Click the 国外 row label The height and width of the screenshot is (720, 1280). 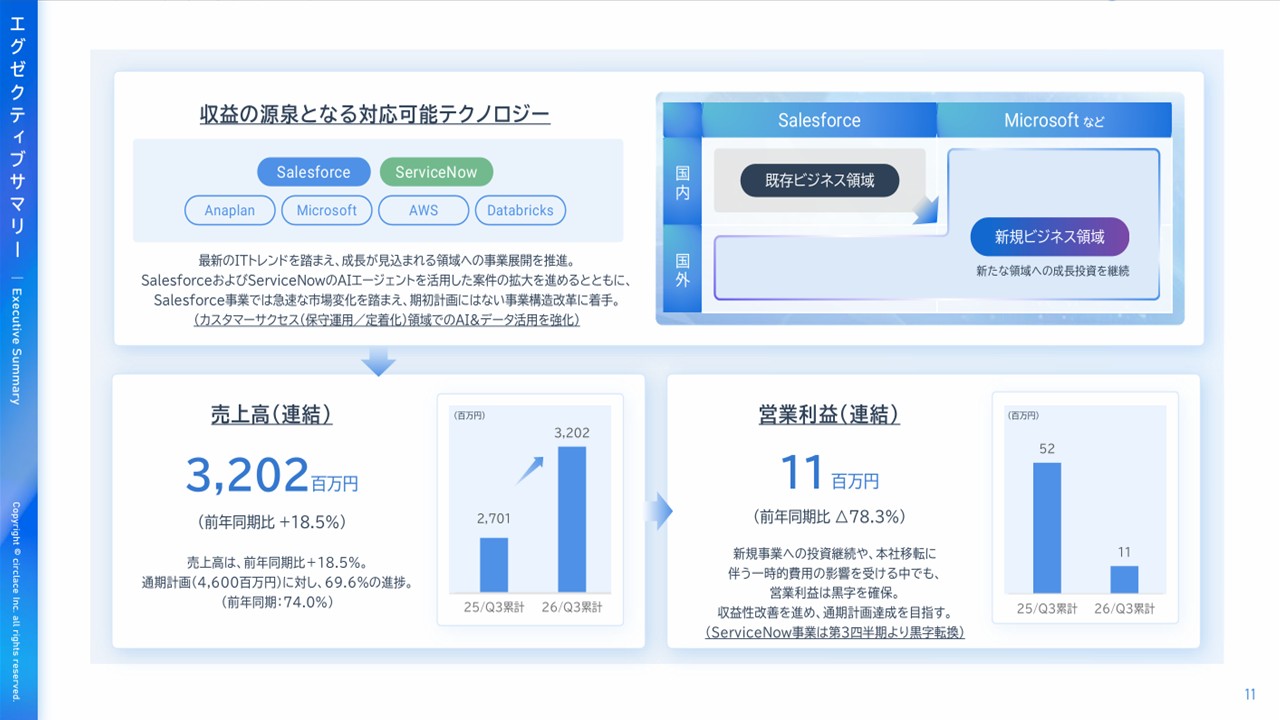pos(682,270)
